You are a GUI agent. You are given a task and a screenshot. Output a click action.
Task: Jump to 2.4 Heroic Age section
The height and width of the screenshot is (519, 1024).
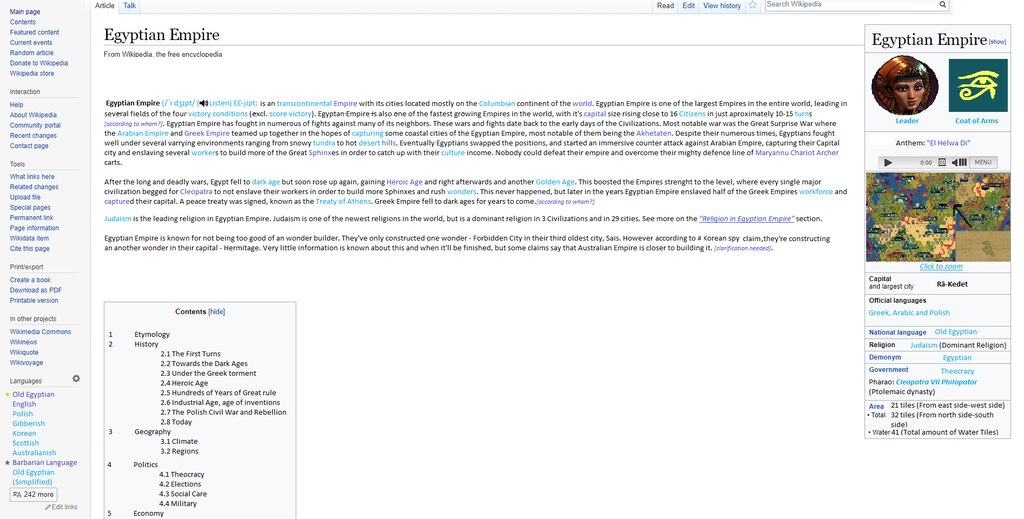click(x=184, y=383)
